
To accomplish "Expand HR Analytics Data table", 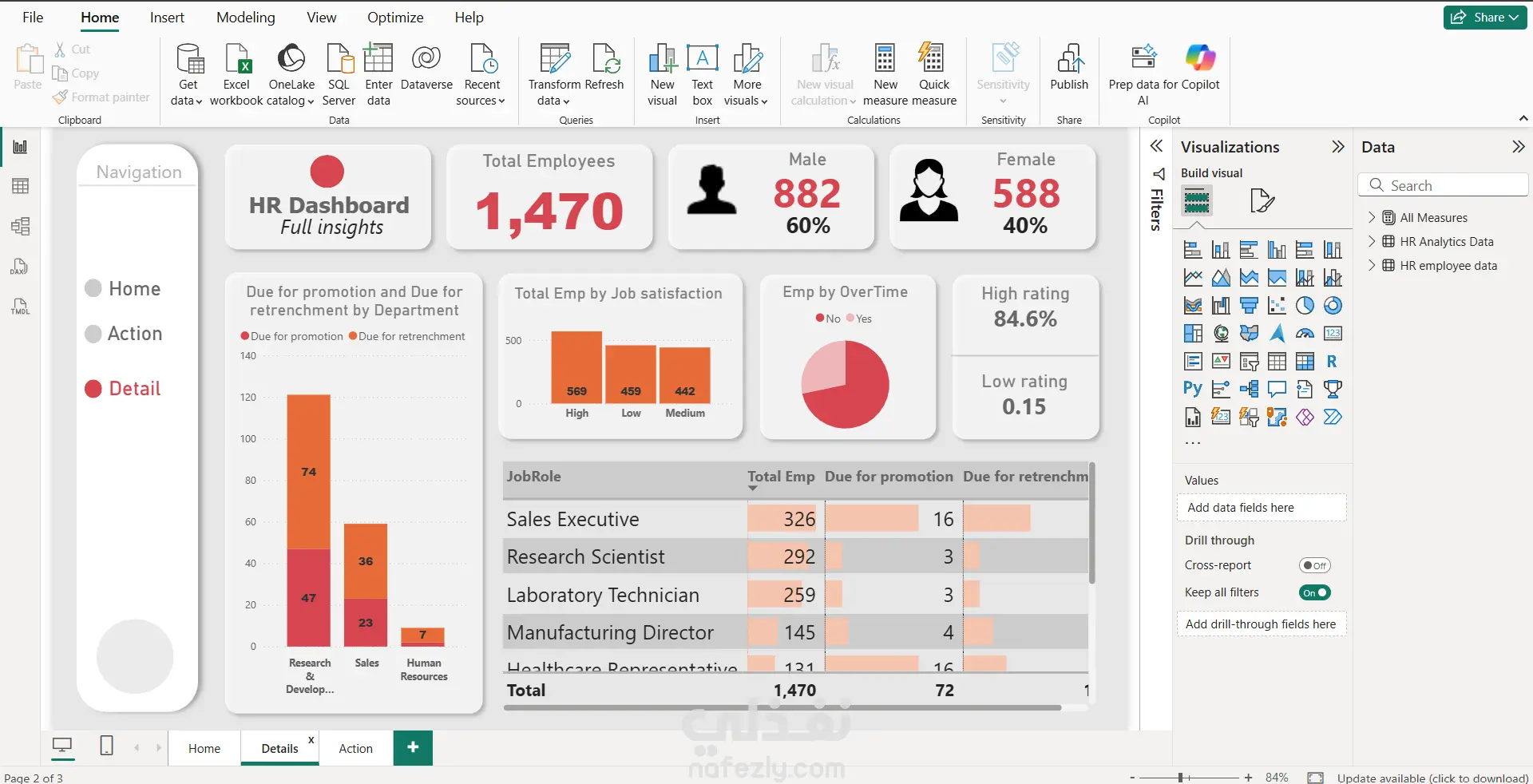I will [1372, 241].
